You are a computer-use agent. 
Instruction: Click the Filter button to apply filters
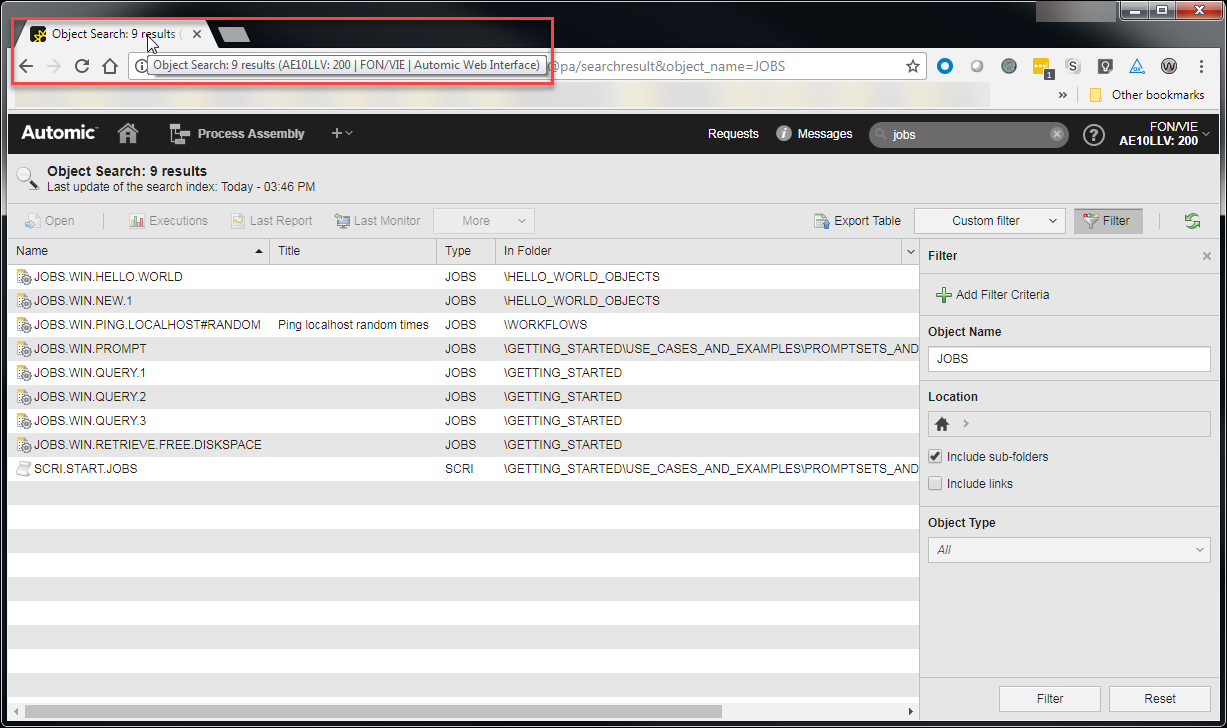pyautogui.click(x=1049, y=698)
